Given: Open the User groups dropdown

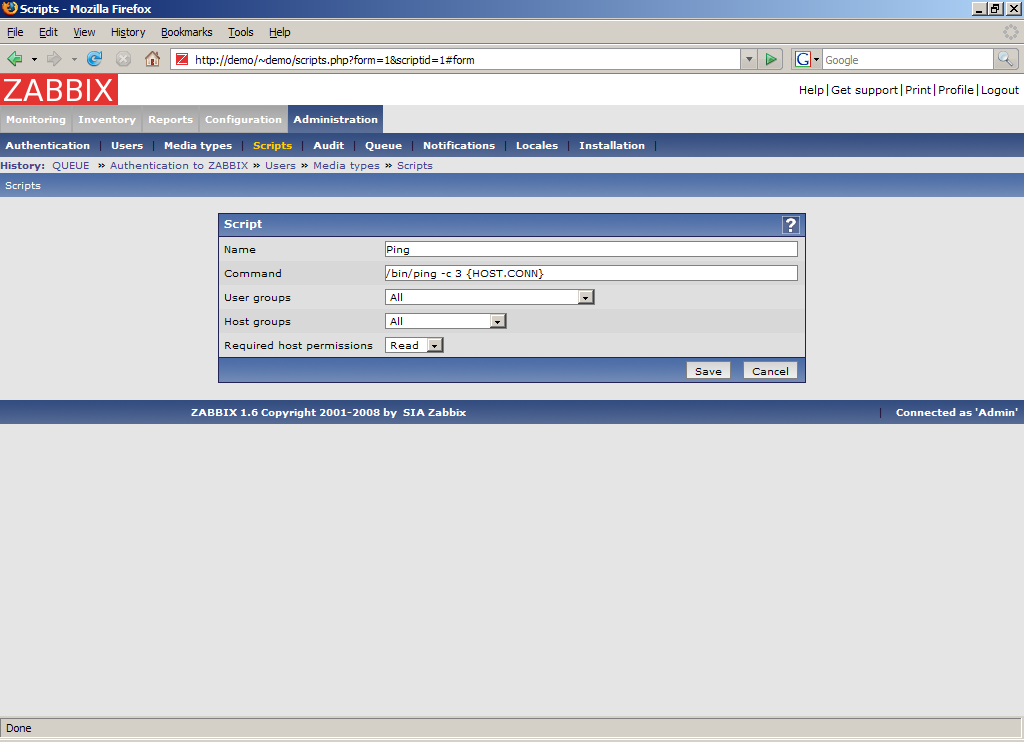Looking at the screenshot, I should pyautogui.click(x=489, y=297).
